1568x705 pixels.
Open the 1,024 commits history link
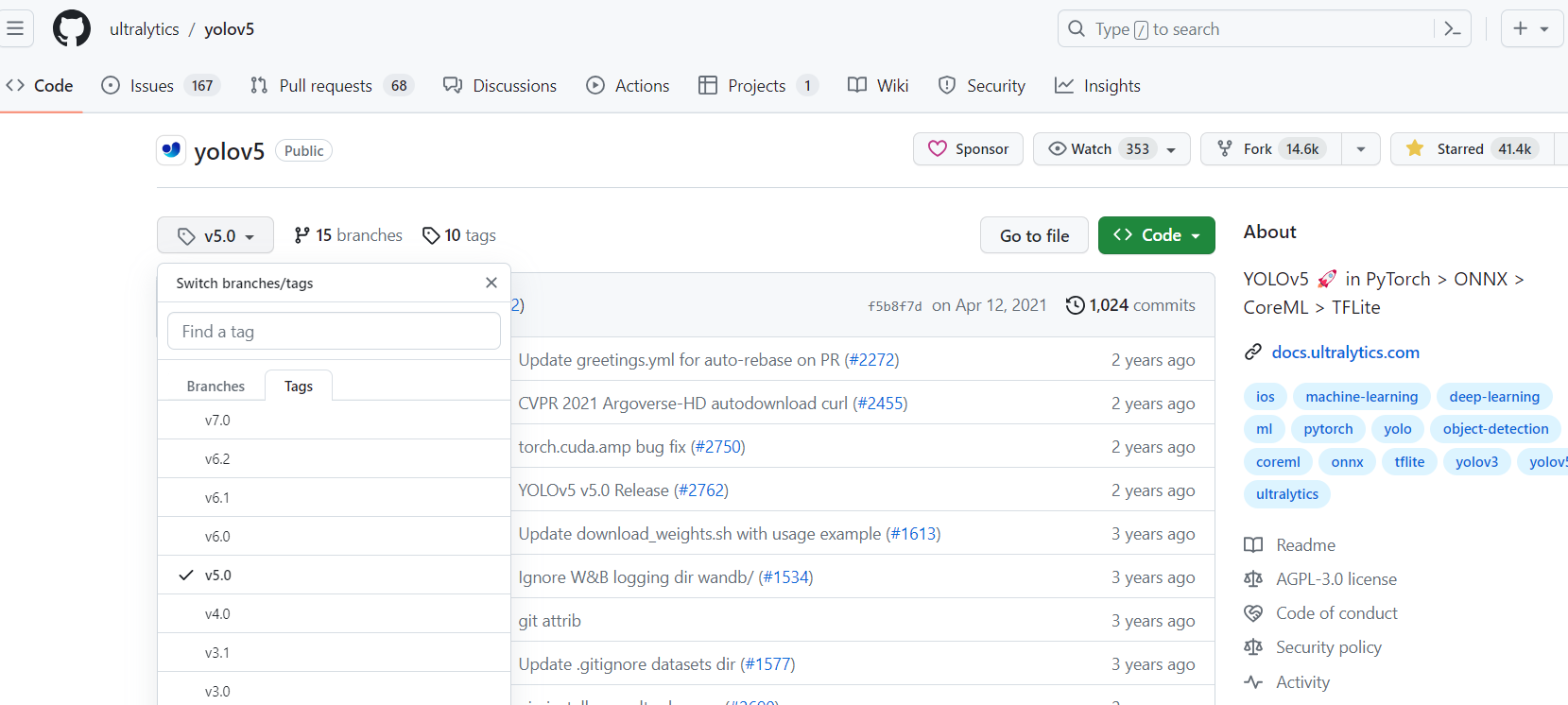coord(1130,305)
